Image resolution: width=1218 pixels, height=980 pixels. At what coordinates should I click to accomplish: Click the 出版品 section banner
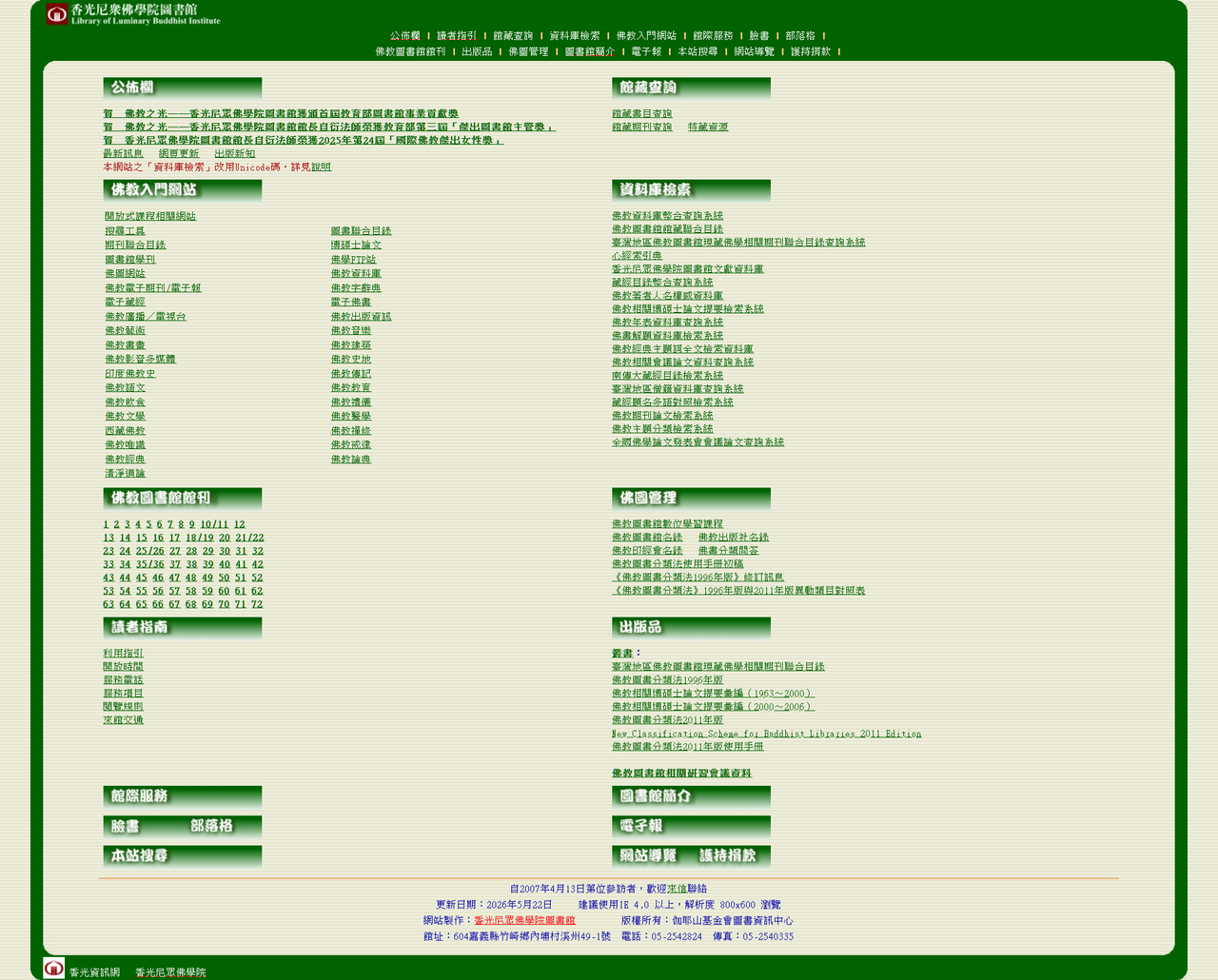tap(691, 629)
